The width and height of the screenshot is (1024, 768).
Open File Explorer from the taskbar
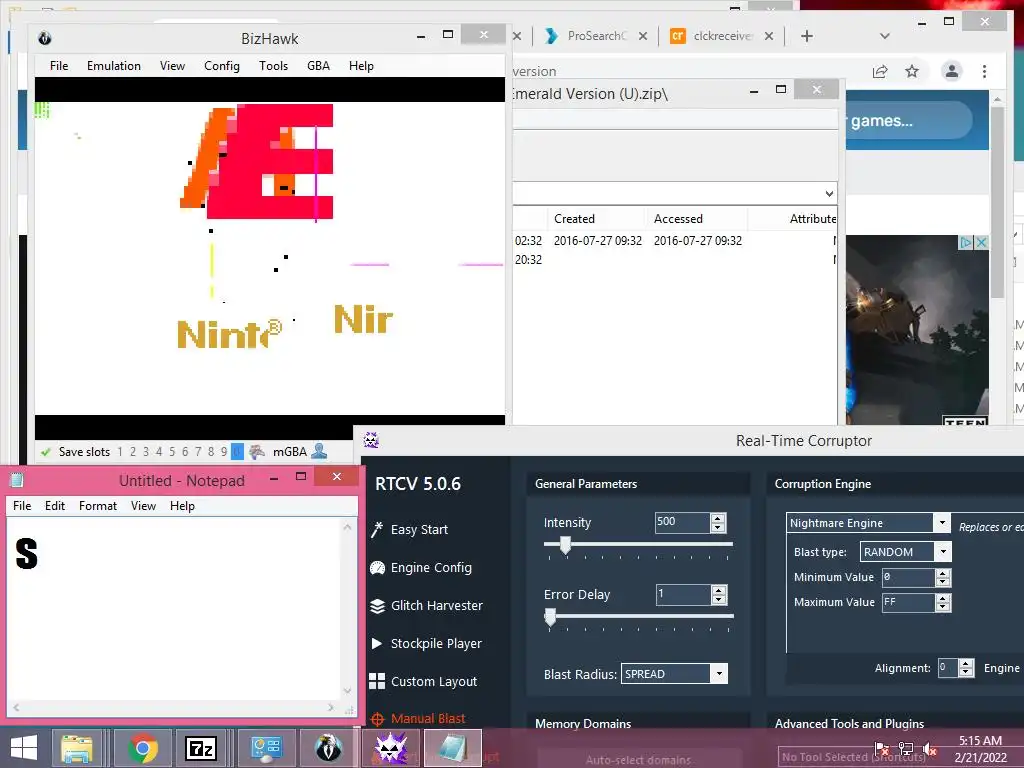point(77,748)
